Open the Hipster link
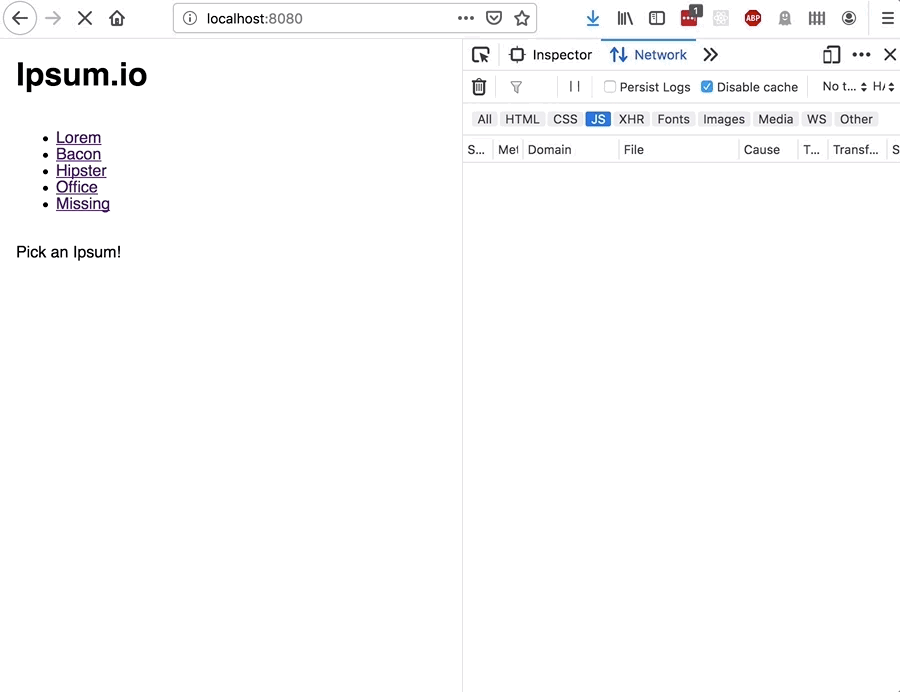 [x=81, y=171]
